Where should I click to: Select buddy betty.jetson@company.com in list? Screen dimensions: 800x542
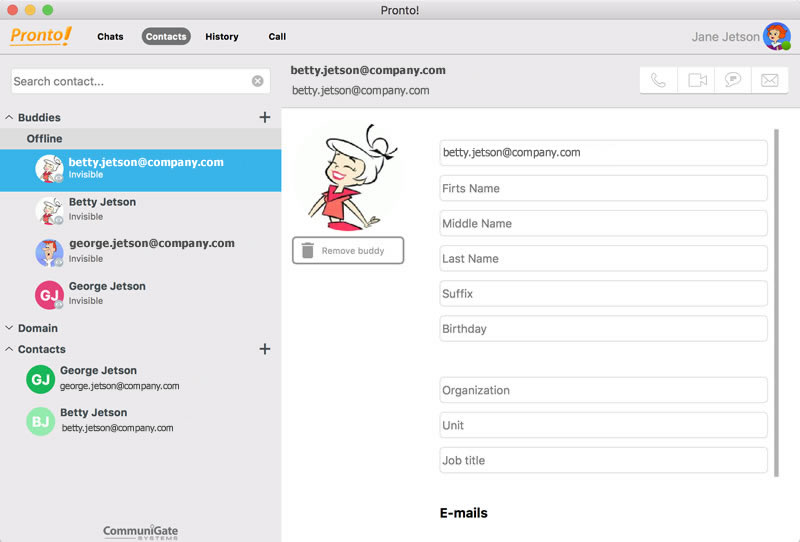140,170
